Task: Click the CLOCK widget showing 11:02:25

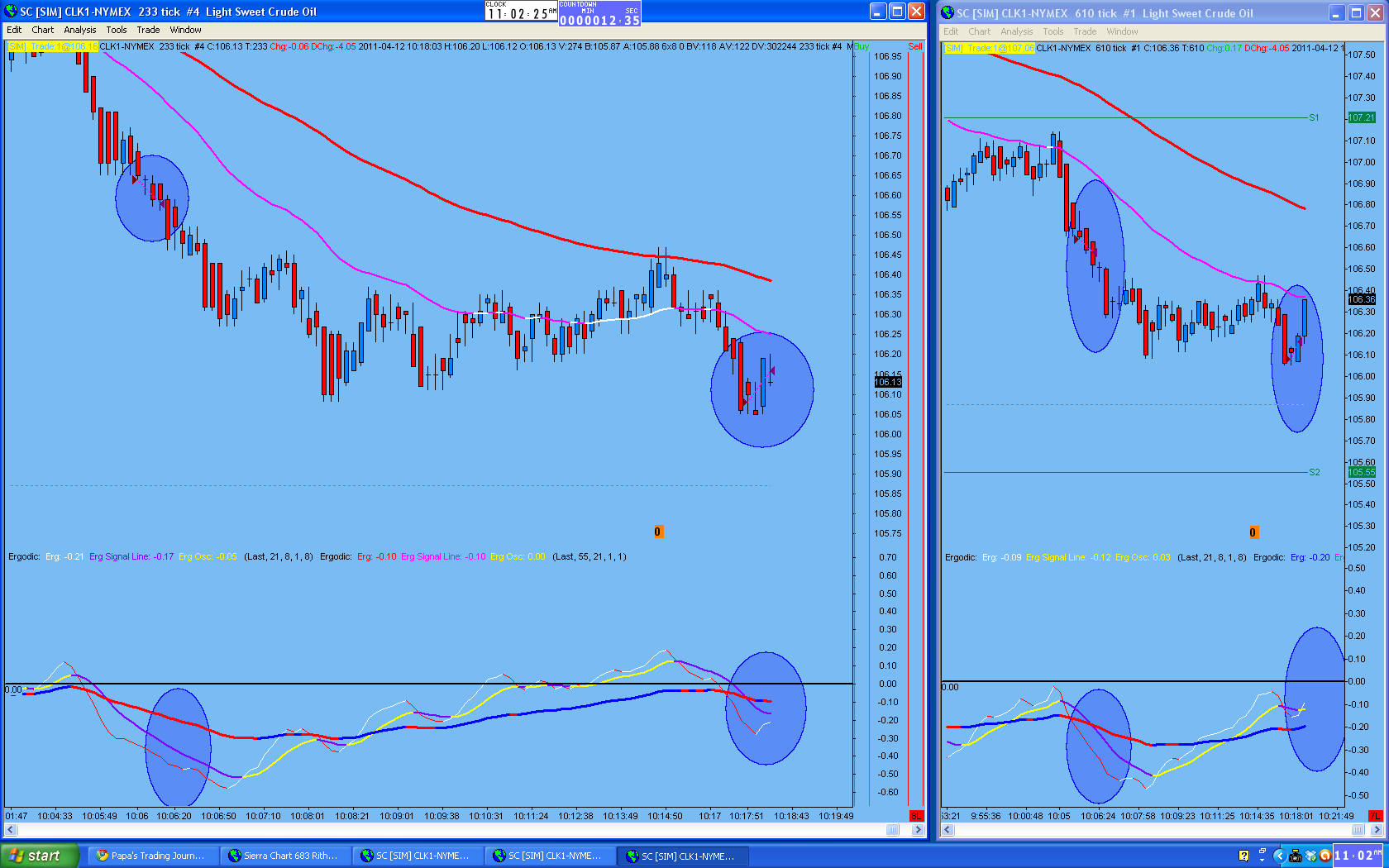Action: click(521, 12)
